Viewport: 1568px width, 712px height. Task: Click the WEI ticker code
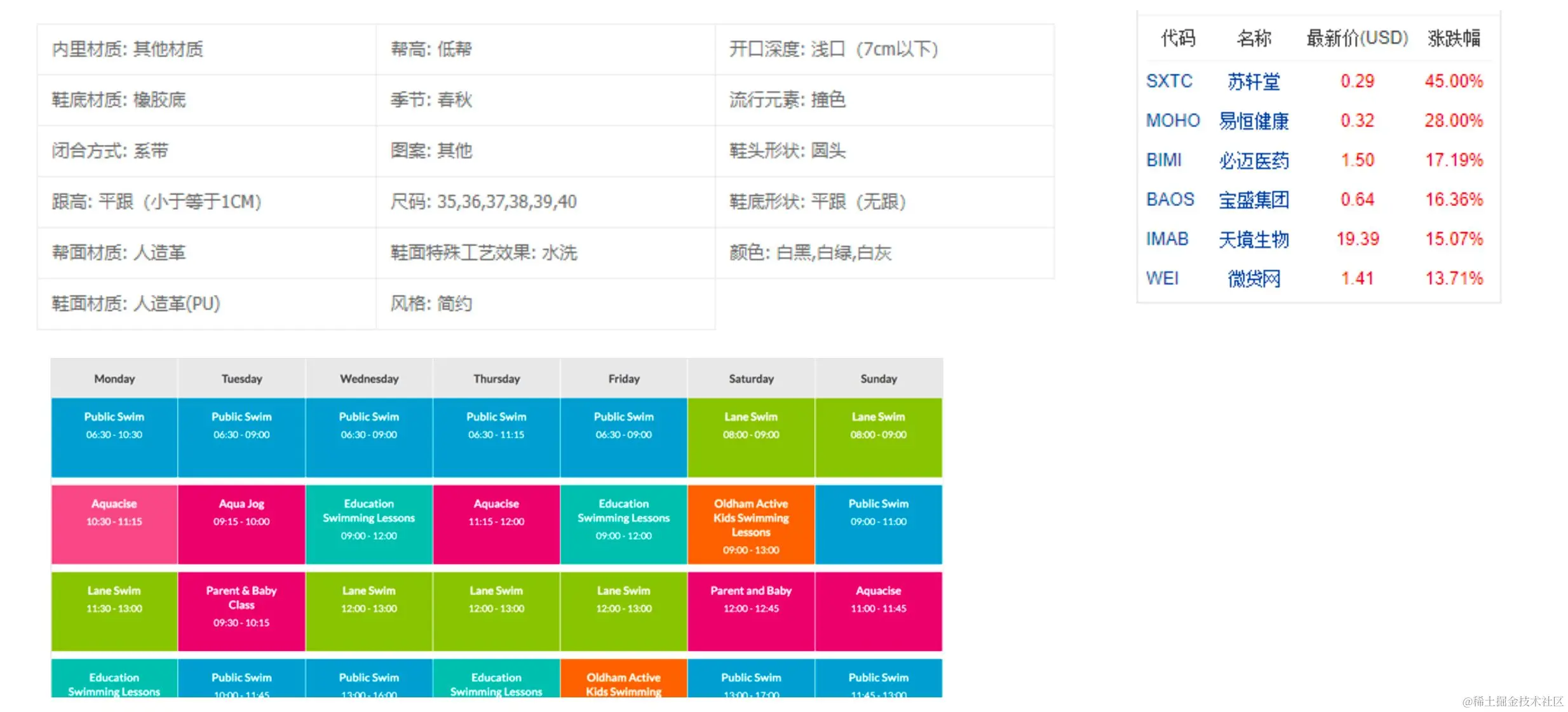pyautogui.click(x=1162, y=278)
